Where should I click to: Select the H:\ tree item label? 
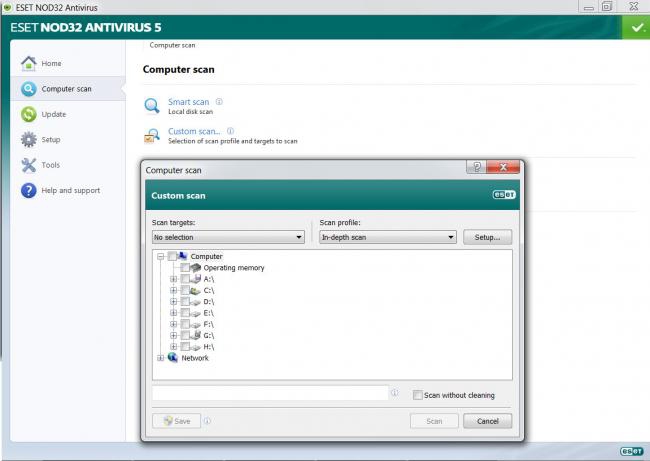pos(209,347)
